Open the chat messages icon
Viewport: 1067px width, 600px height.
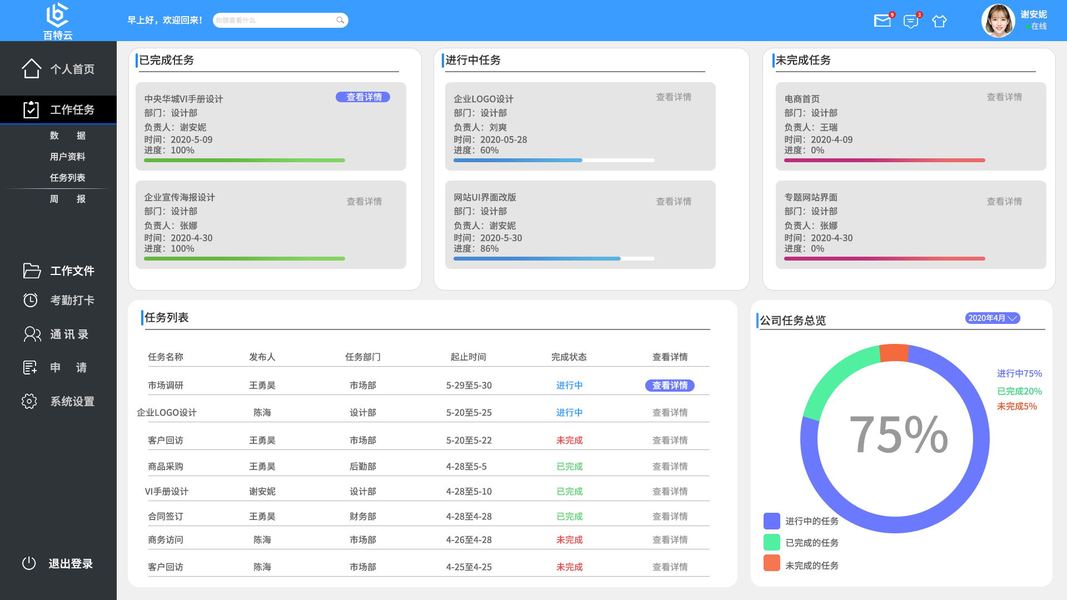[910, 21]
